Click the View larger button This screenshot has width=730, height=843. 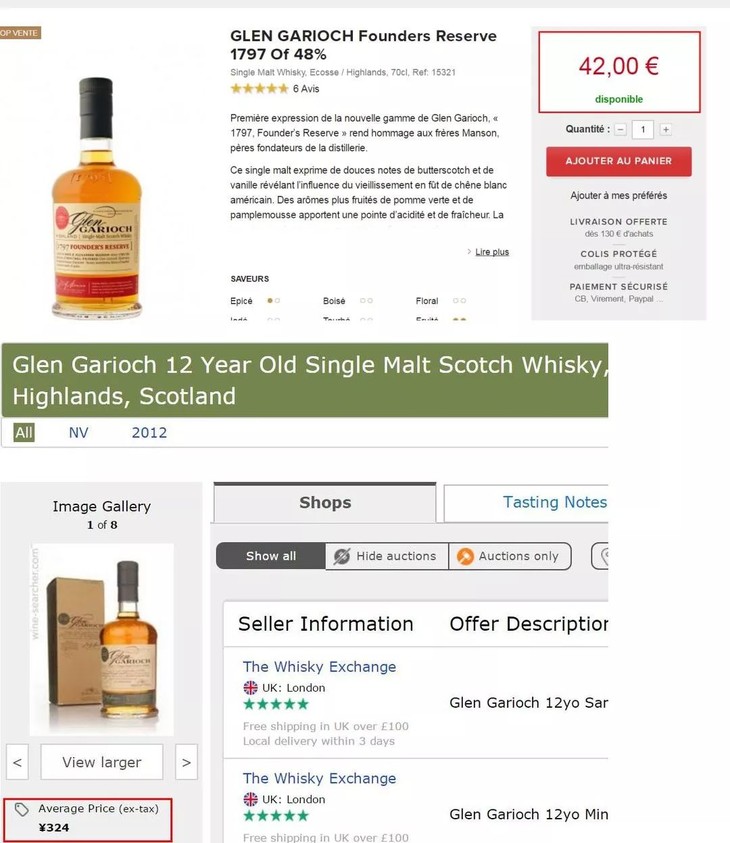coord(102,762)
